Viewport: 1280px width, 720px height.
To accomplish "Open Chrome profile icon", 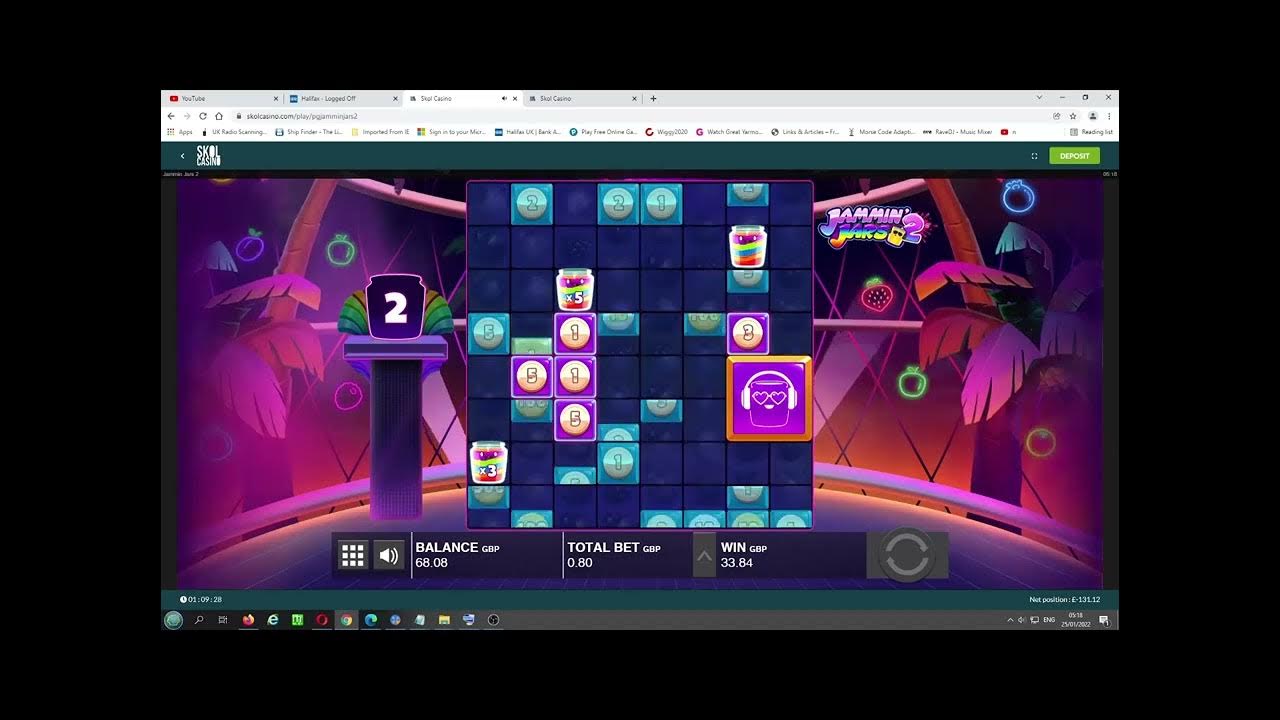I will tap(1093, 116).
